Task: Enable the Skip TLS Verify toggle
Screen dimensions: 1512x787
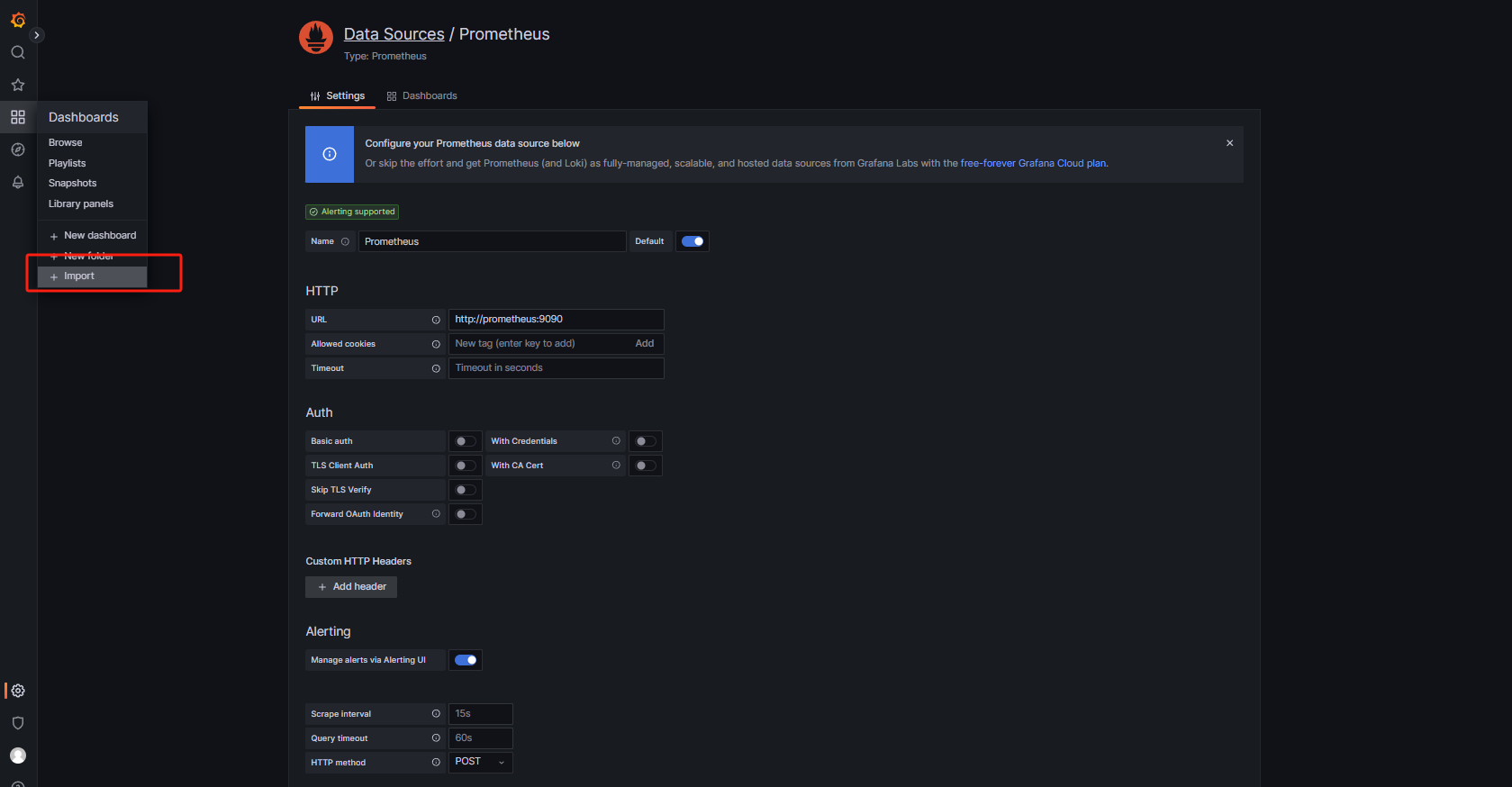Action: point(466,490)
